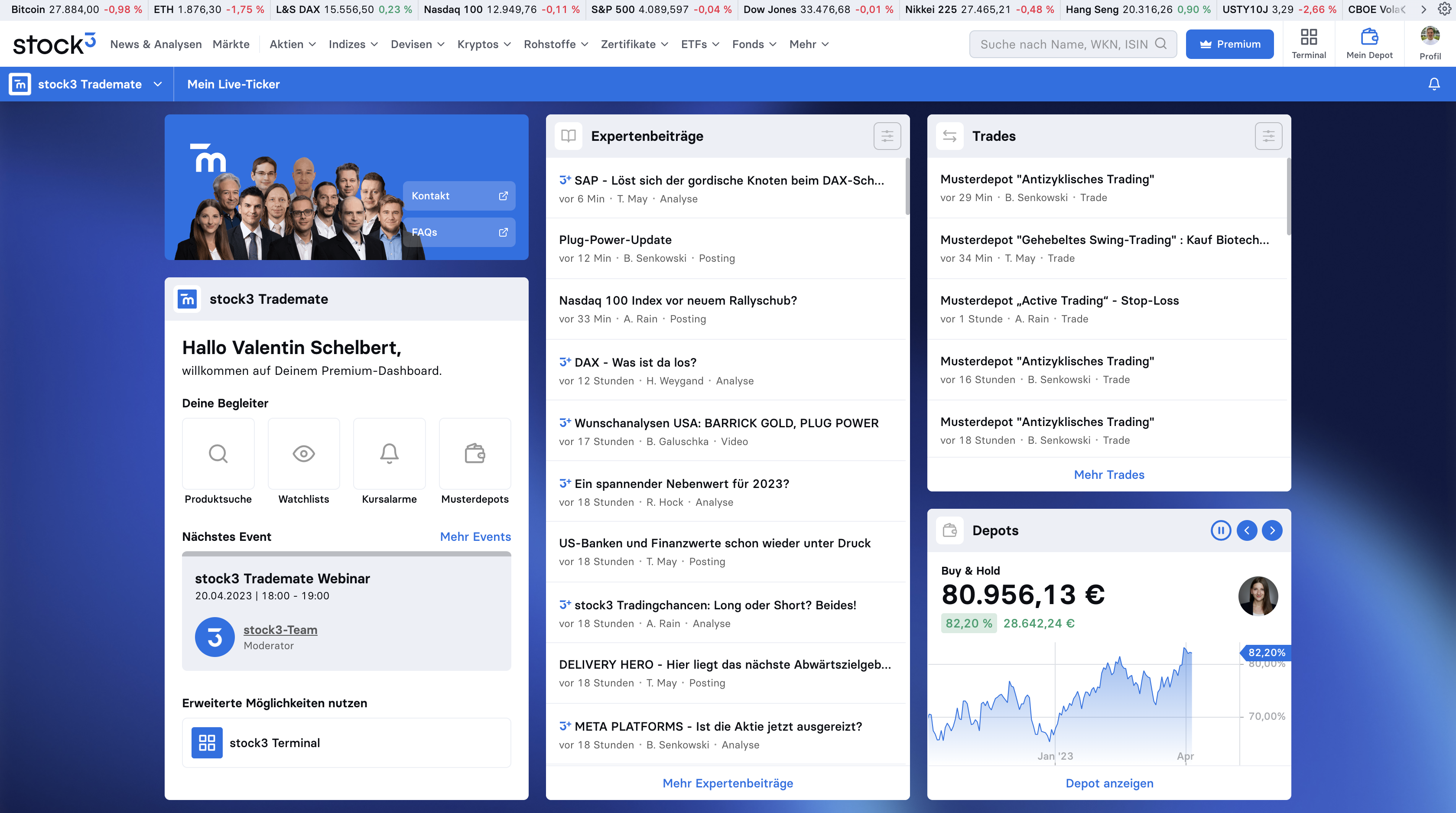Expand the Devisen menu
Screen dimensions: 1456x813
pyautogui.click(x=418, y=44)
